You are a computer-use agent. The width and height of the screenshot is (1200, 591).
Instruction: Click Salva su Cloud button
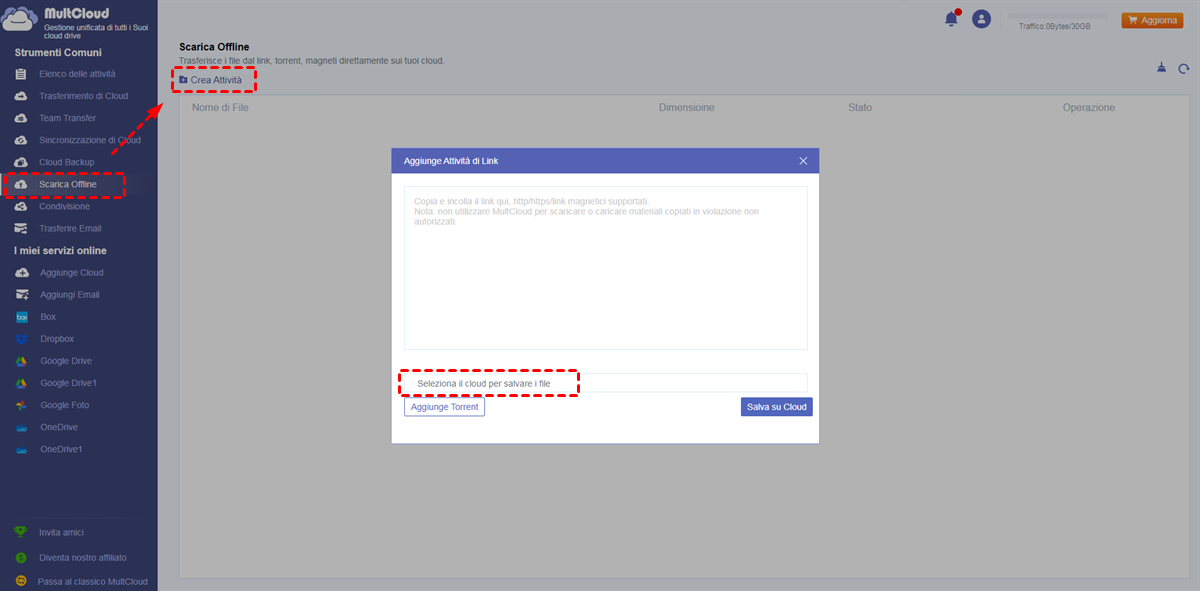tap(776, 407)
